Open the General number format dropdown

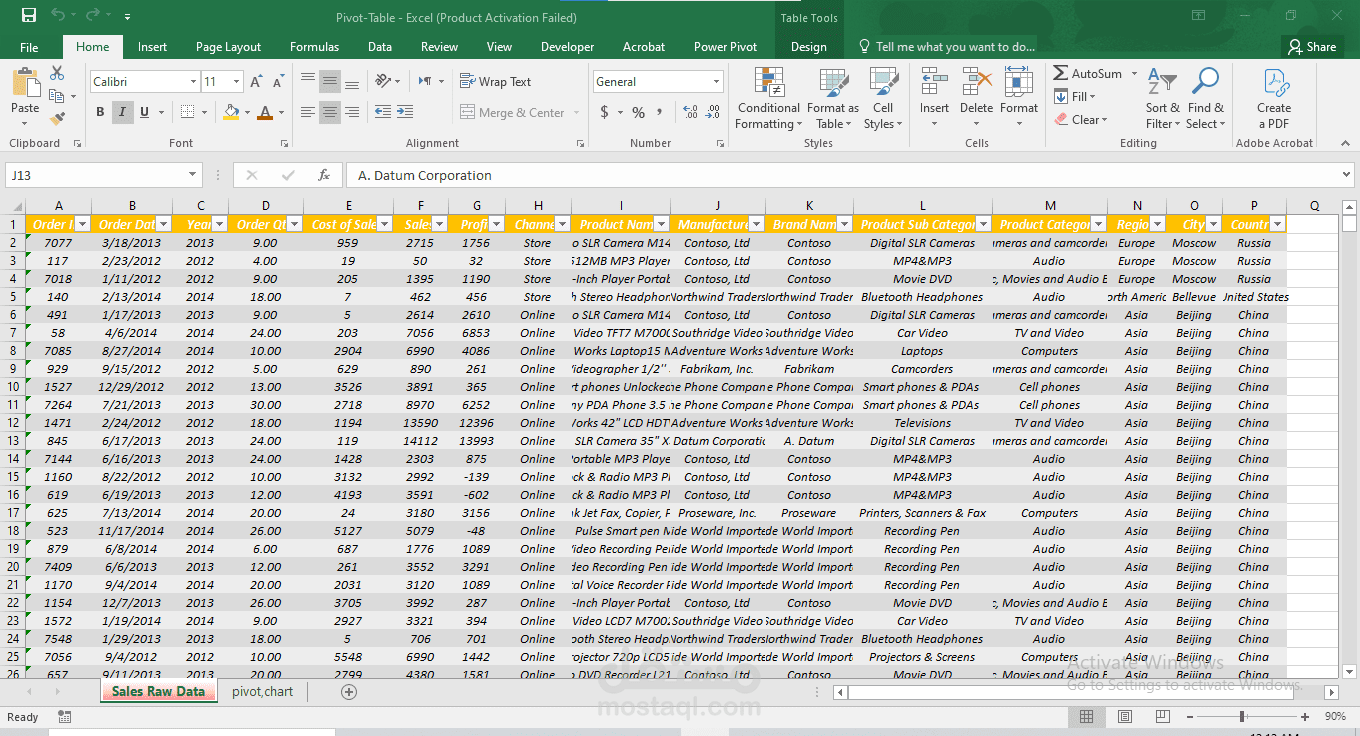(716, 82)
